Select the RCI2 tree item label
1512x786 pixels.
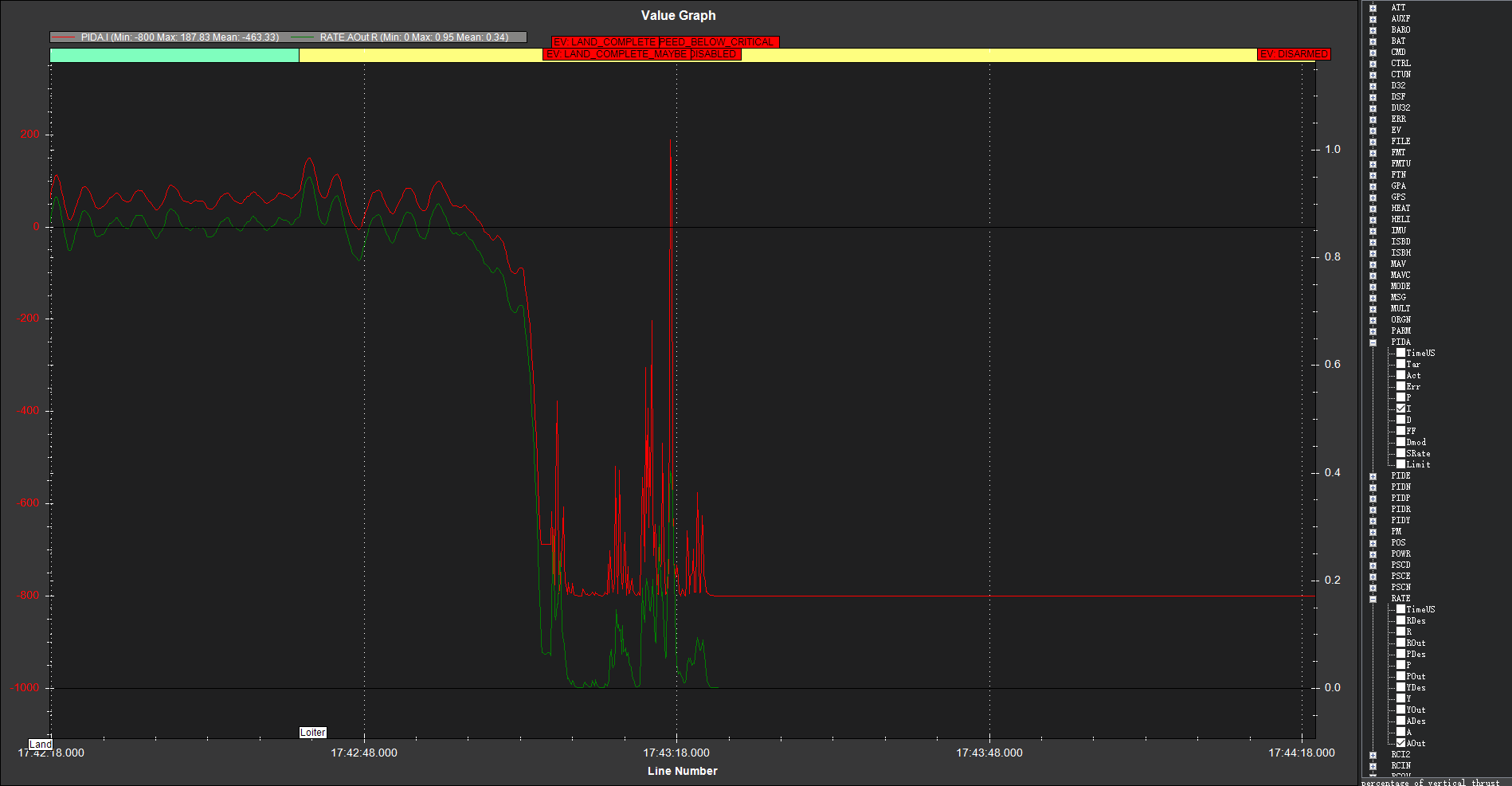[1400, 754]
